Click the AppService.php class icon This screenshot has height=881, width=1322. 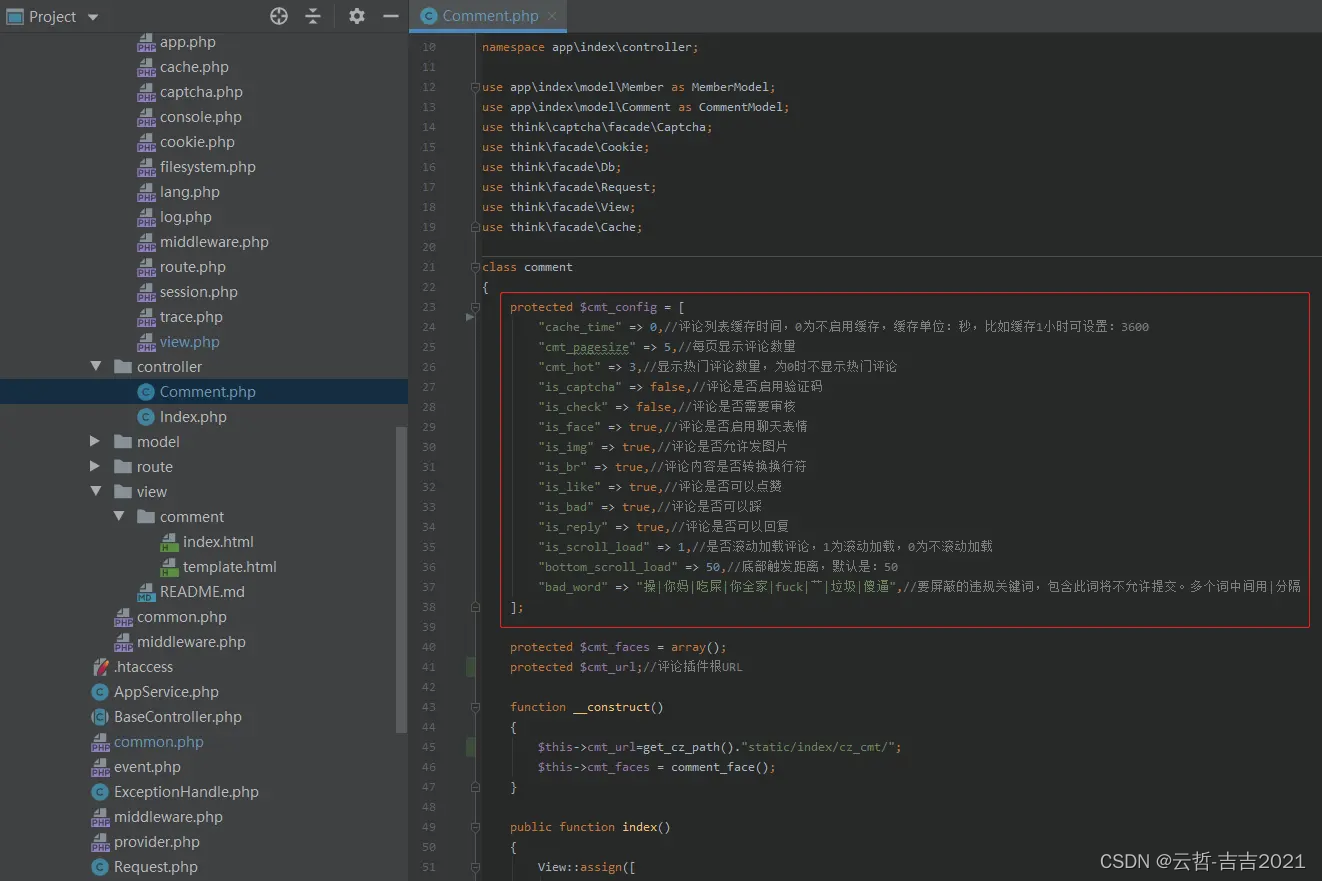[x=100, y=692]
